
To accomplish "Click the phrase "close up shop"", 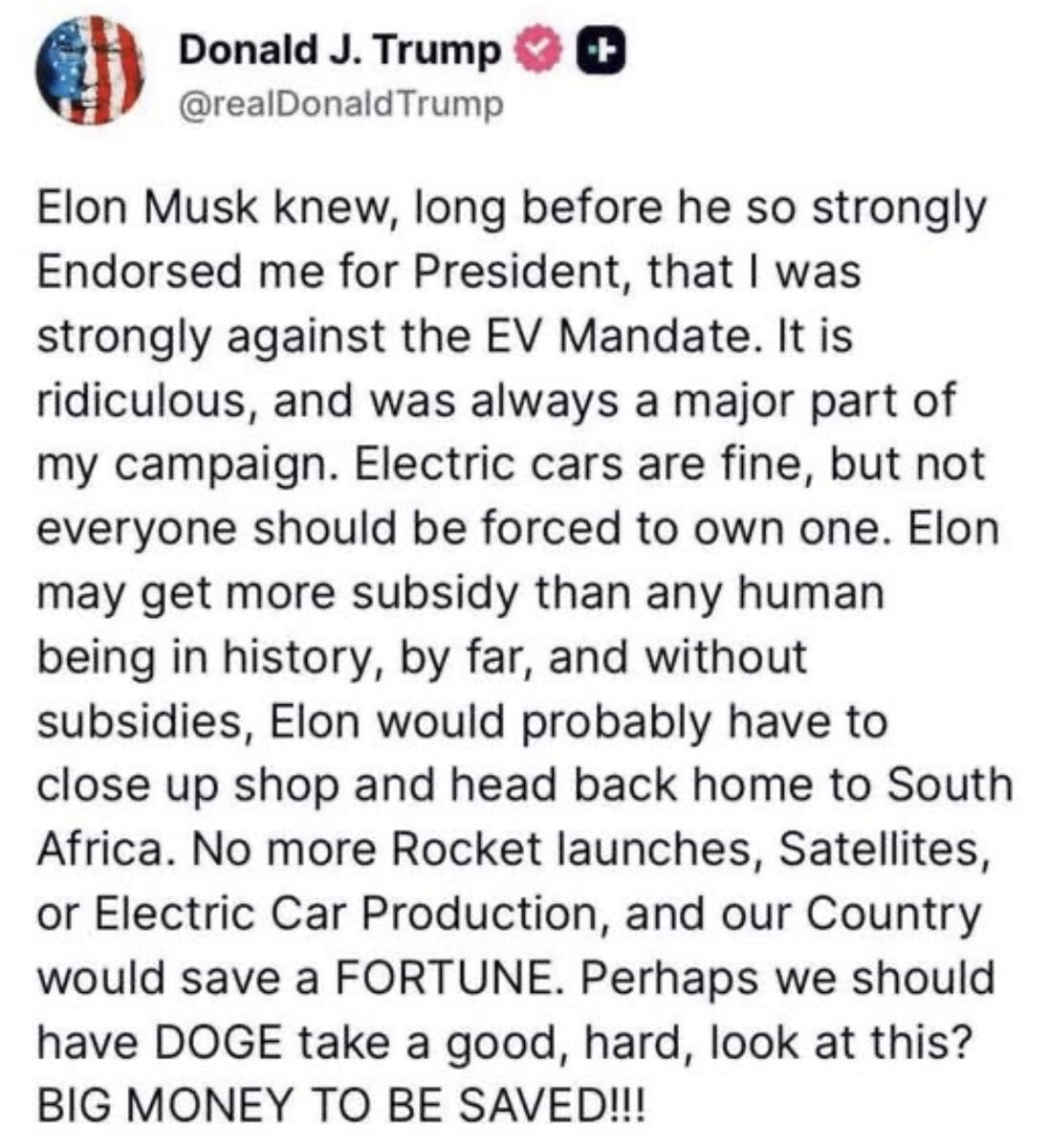I will pyautogui.click(x=187, y=786).
